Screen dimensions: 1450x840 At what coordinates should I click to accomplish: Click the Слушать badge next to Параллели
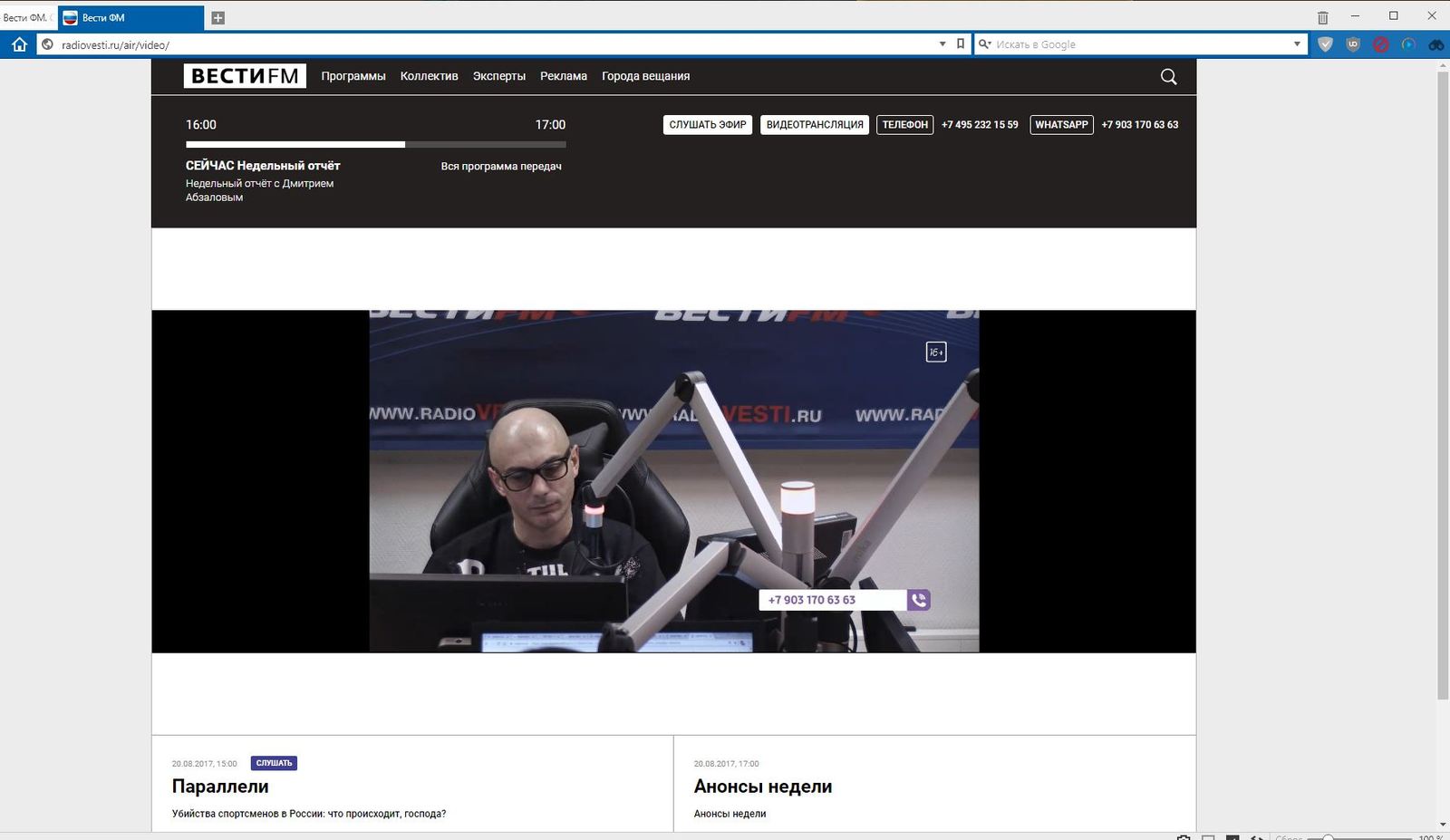coord(274,763)
